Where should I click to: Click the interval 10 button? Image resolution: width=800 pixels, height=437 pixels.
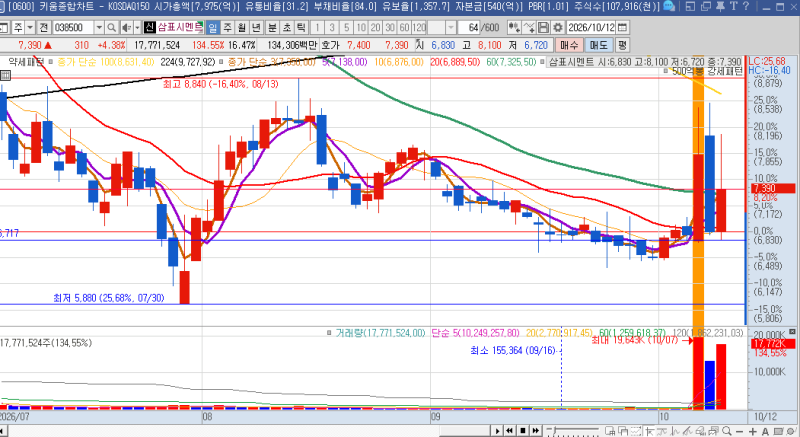(361, 28)
